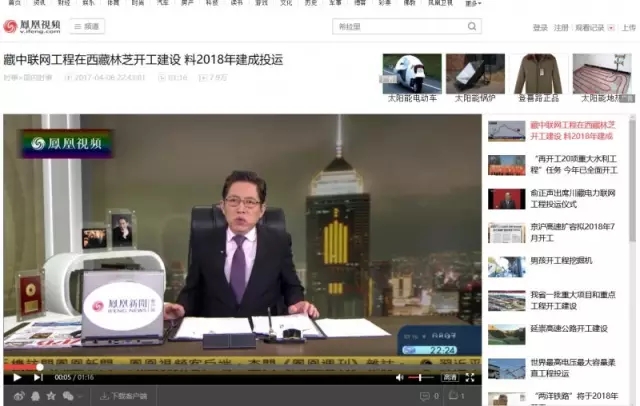Open the 高清 quality selector
640x406 pixels.
[450, 377]
